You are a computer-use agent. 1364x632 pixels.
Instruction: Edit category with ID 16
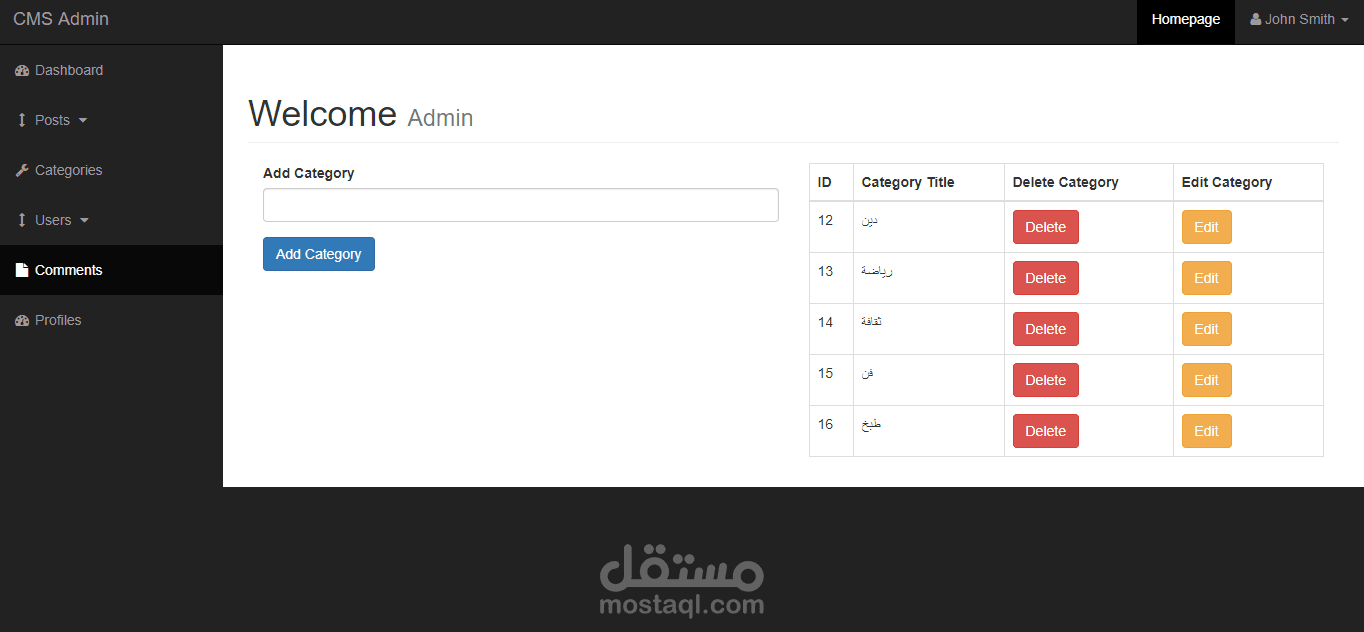tap(1207, 431)
